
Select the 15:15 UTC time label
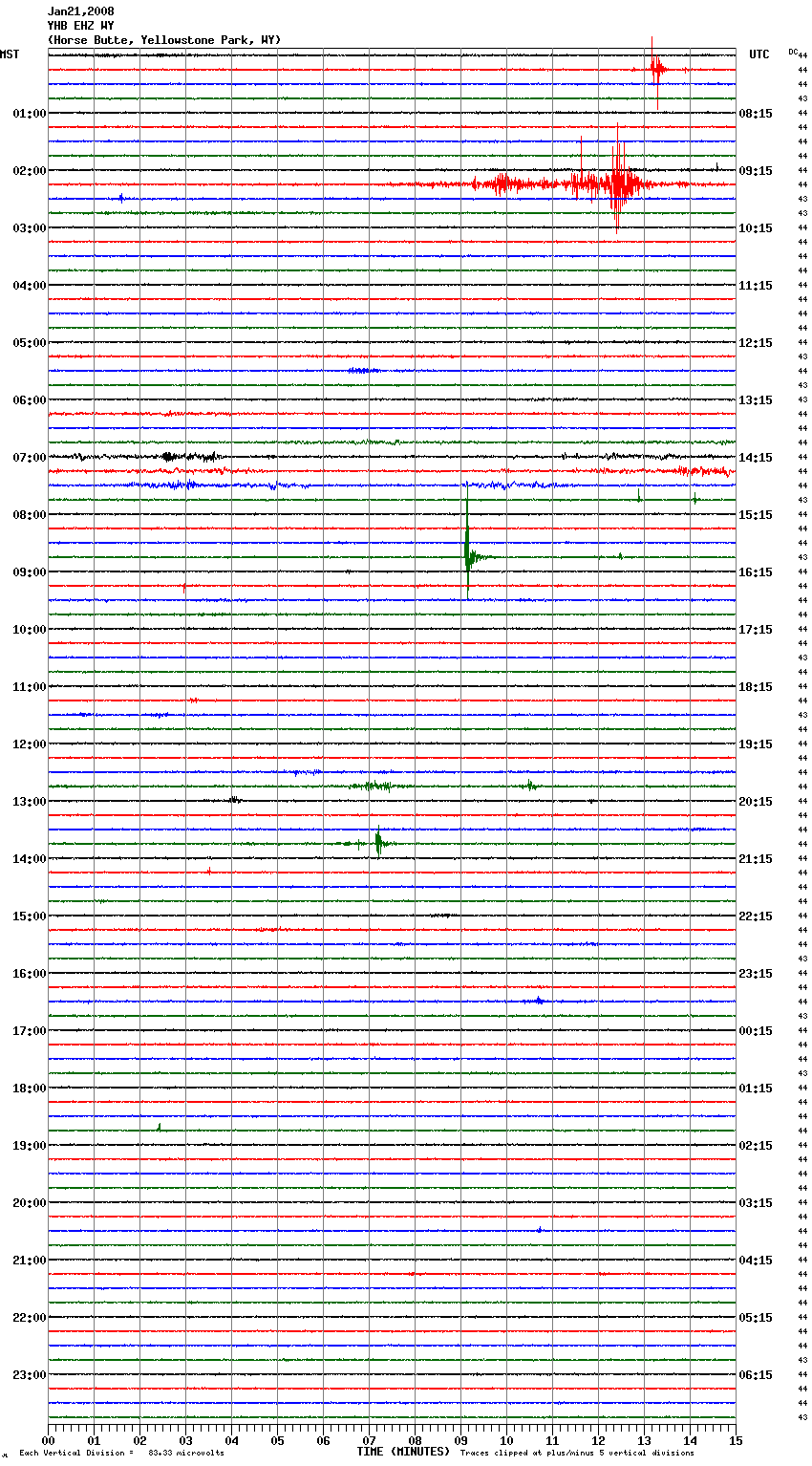pyautogui.click(x=756, y=515)
